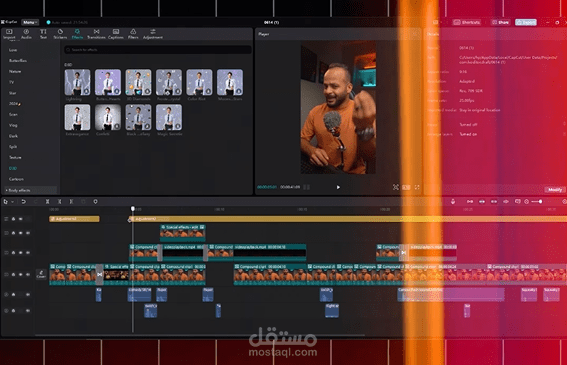Click the Modify button in Details
This screenshot has width=567, height=365.
pyautogui.click(x=555, y=190)
